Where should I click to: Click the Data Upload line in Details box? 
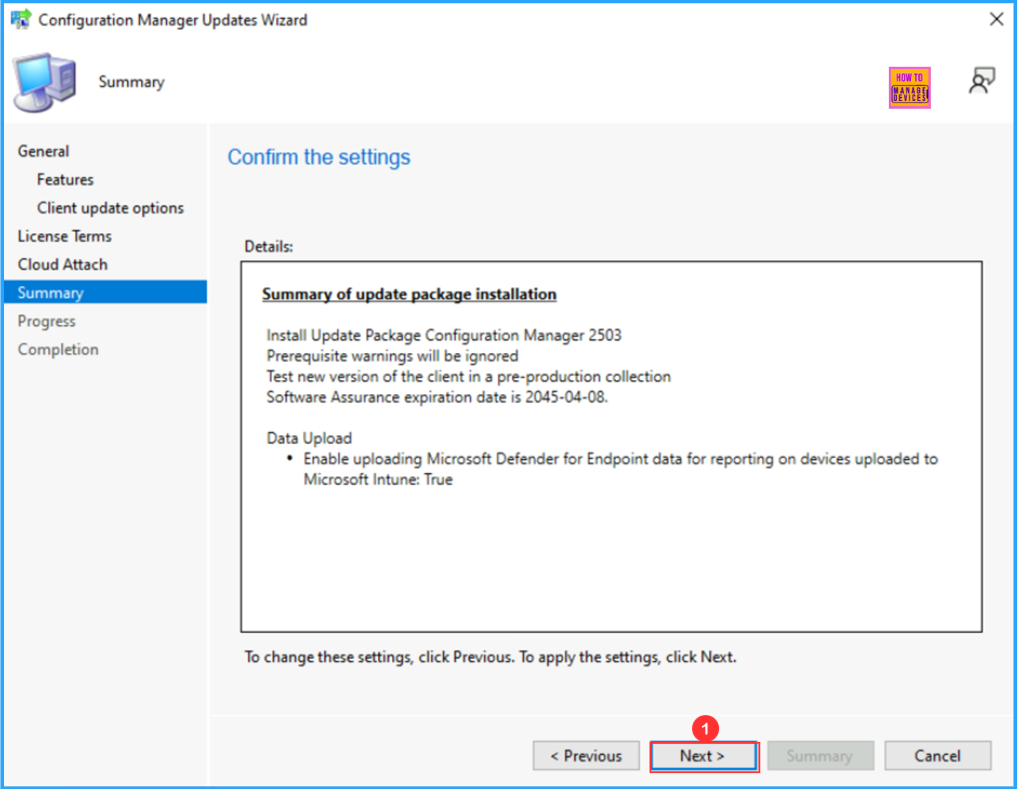[x=309, y=438]
